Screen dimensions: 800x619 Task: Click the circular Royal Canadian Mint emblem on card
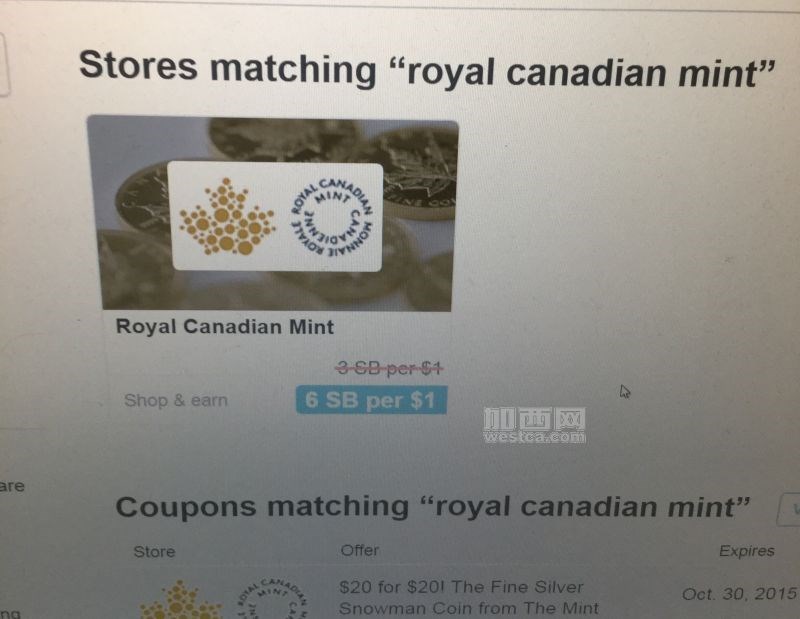pos(332,218)
